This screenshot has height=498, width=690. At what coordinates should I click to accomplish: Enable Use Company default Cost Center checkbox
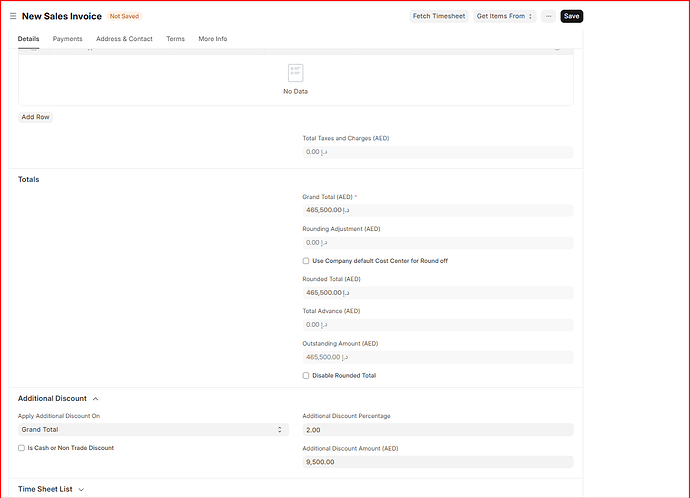306,261
